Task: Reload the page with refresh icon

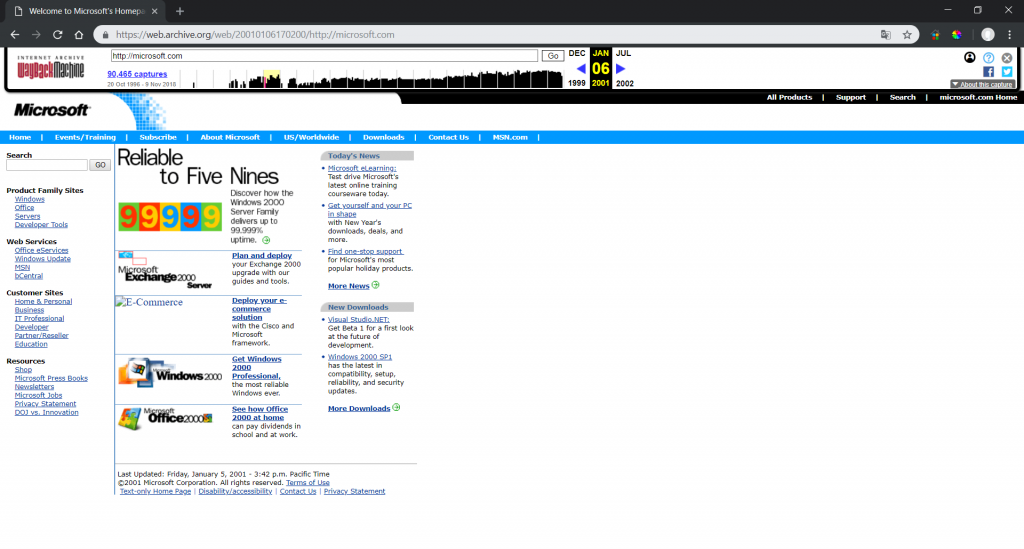Action: (x=57, y=35)
